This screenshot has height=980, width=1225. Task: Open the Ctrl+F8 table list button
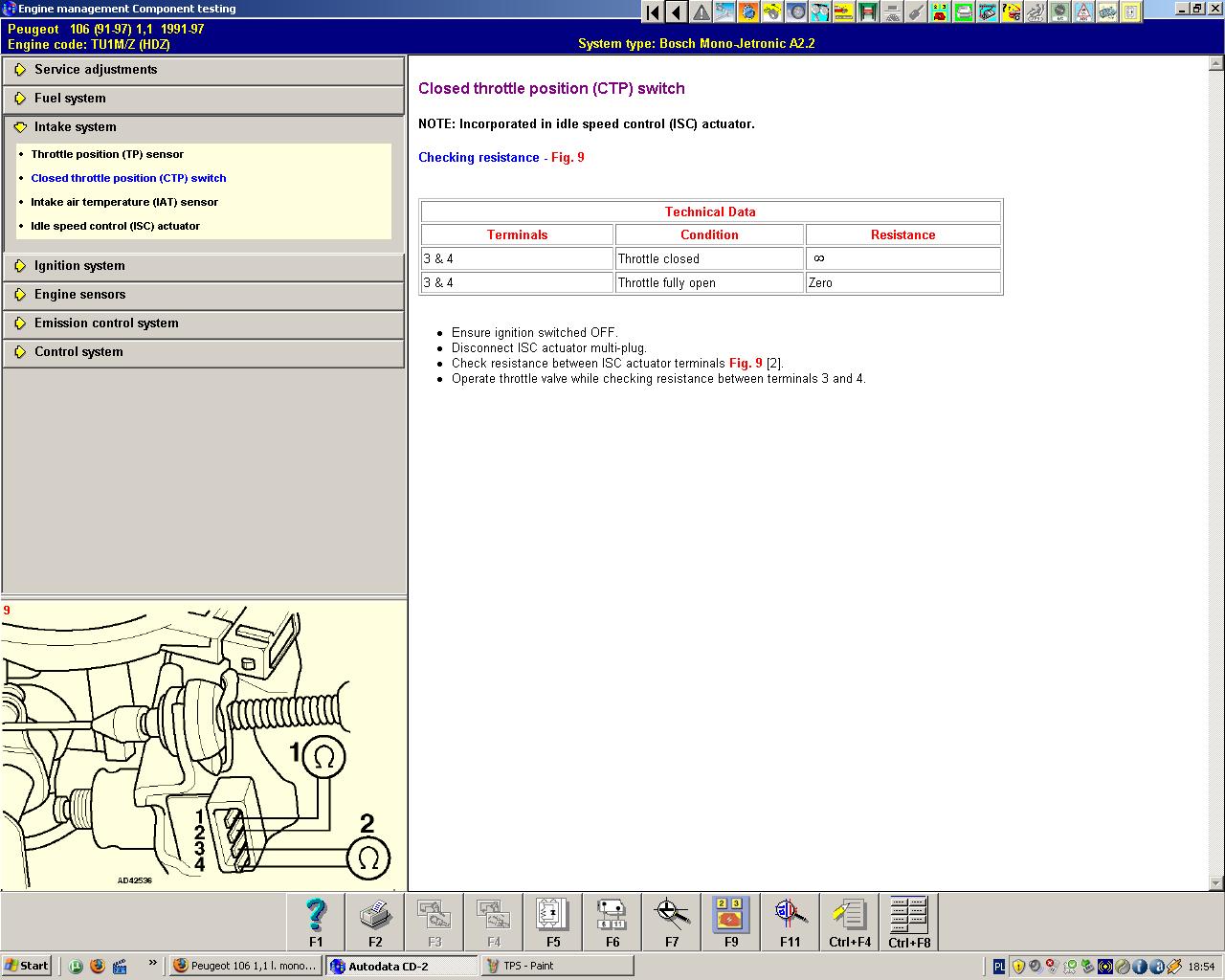(x=909, y=923)
